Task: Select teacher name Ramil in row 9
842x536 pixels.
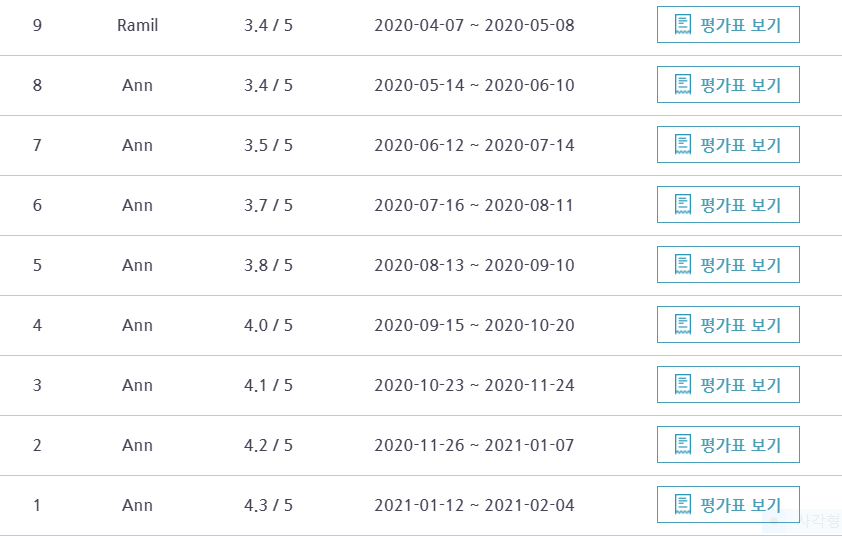Action: click(x=137, y=25)
